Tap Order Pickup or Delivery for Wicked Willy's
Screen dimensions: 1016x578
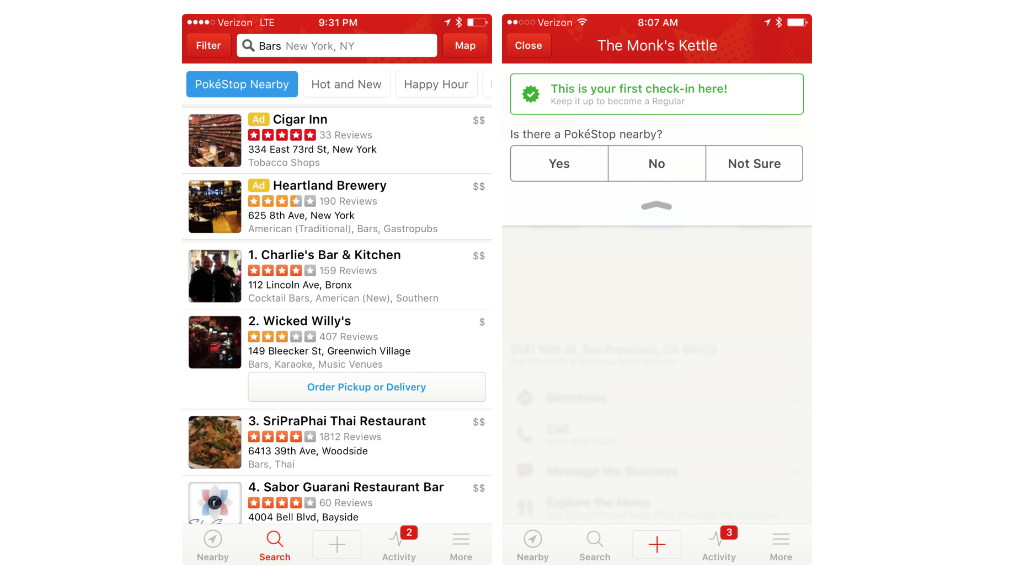[x=366, y=387]
